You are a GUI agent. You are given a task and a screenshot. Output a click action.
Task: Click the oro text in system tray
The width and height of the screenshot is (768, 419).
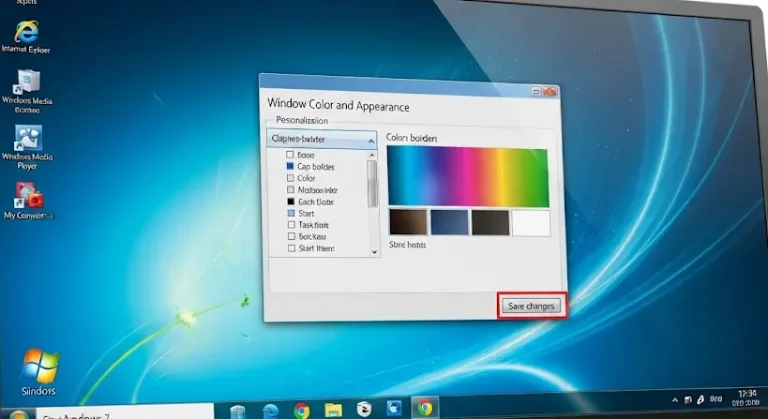pos(716,399)
